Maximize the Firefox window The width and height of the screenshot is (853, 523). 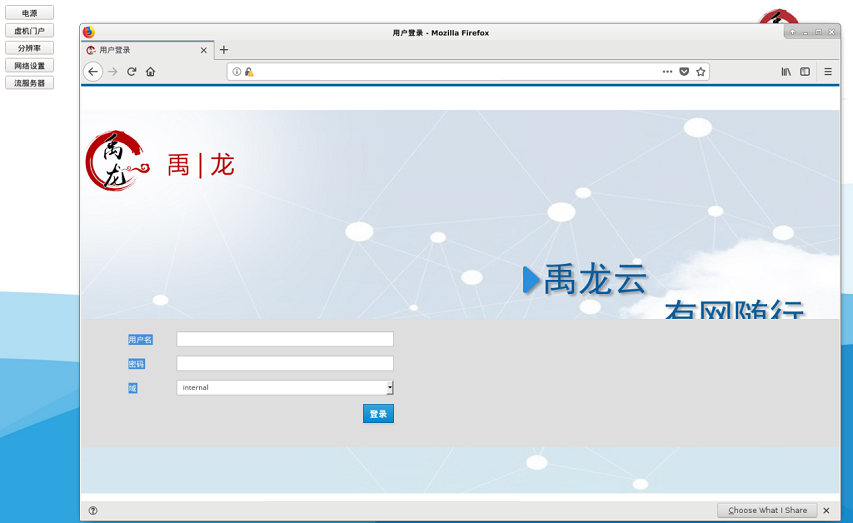pos(818,33)
